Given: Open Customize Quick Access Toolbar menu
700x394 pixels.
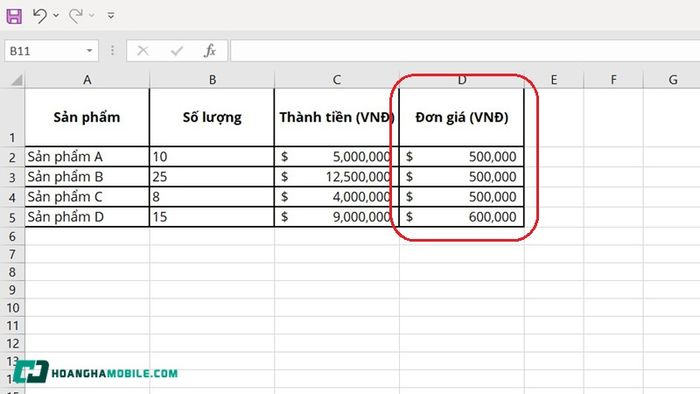Looking at the screenshot, I should click(111, 16).
